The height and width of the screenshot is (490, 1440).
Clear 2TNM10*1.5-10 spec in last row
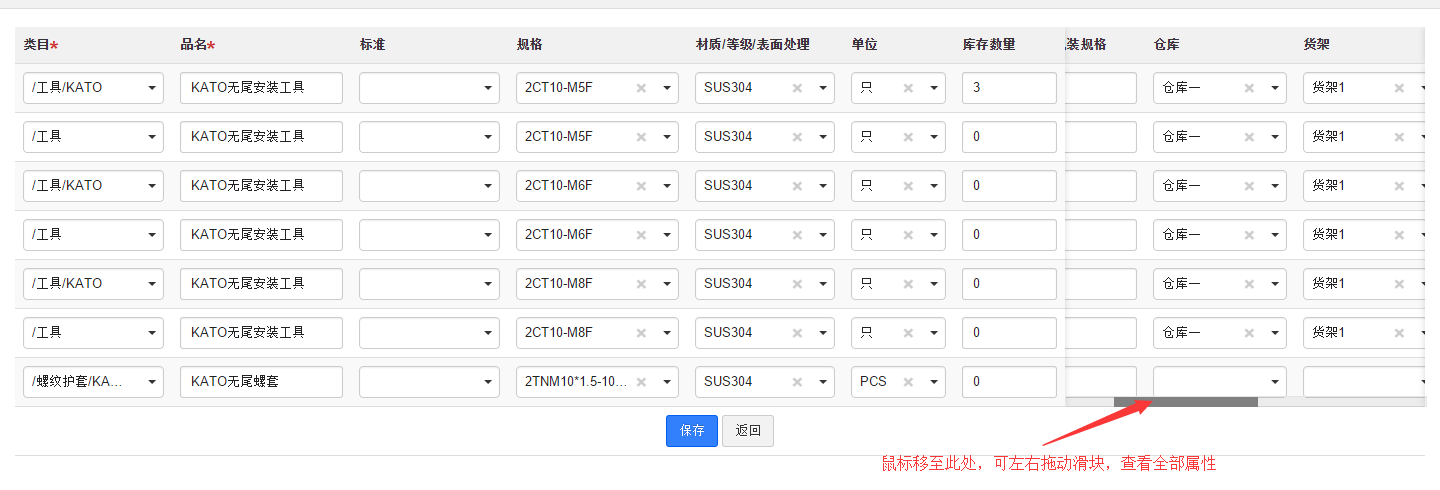pos(641,382)
